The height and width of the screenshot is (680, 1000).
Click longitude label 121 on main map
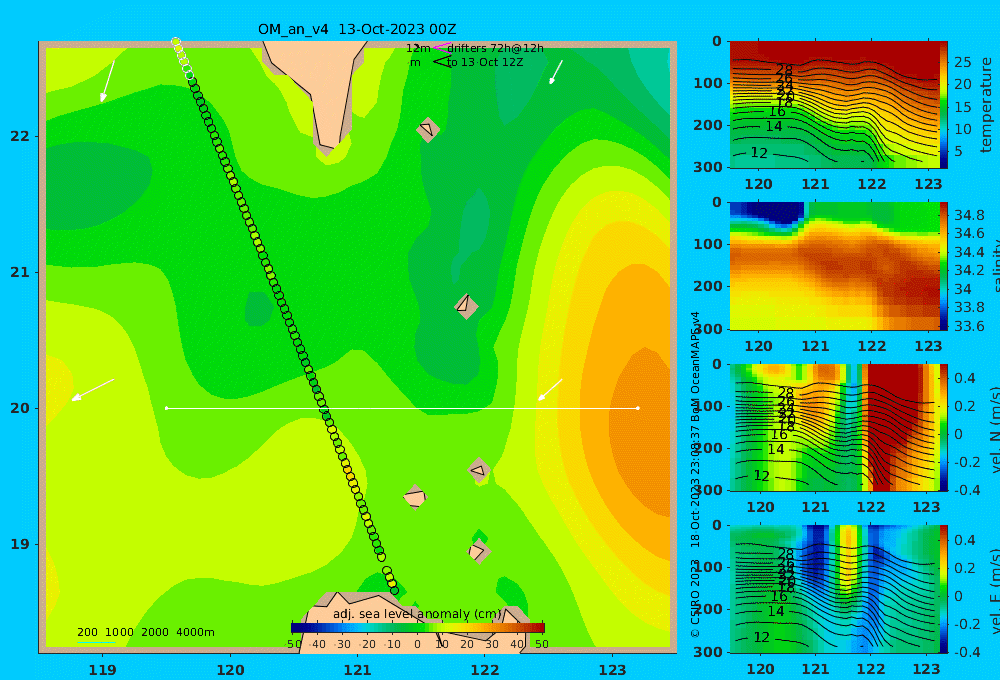357,670
